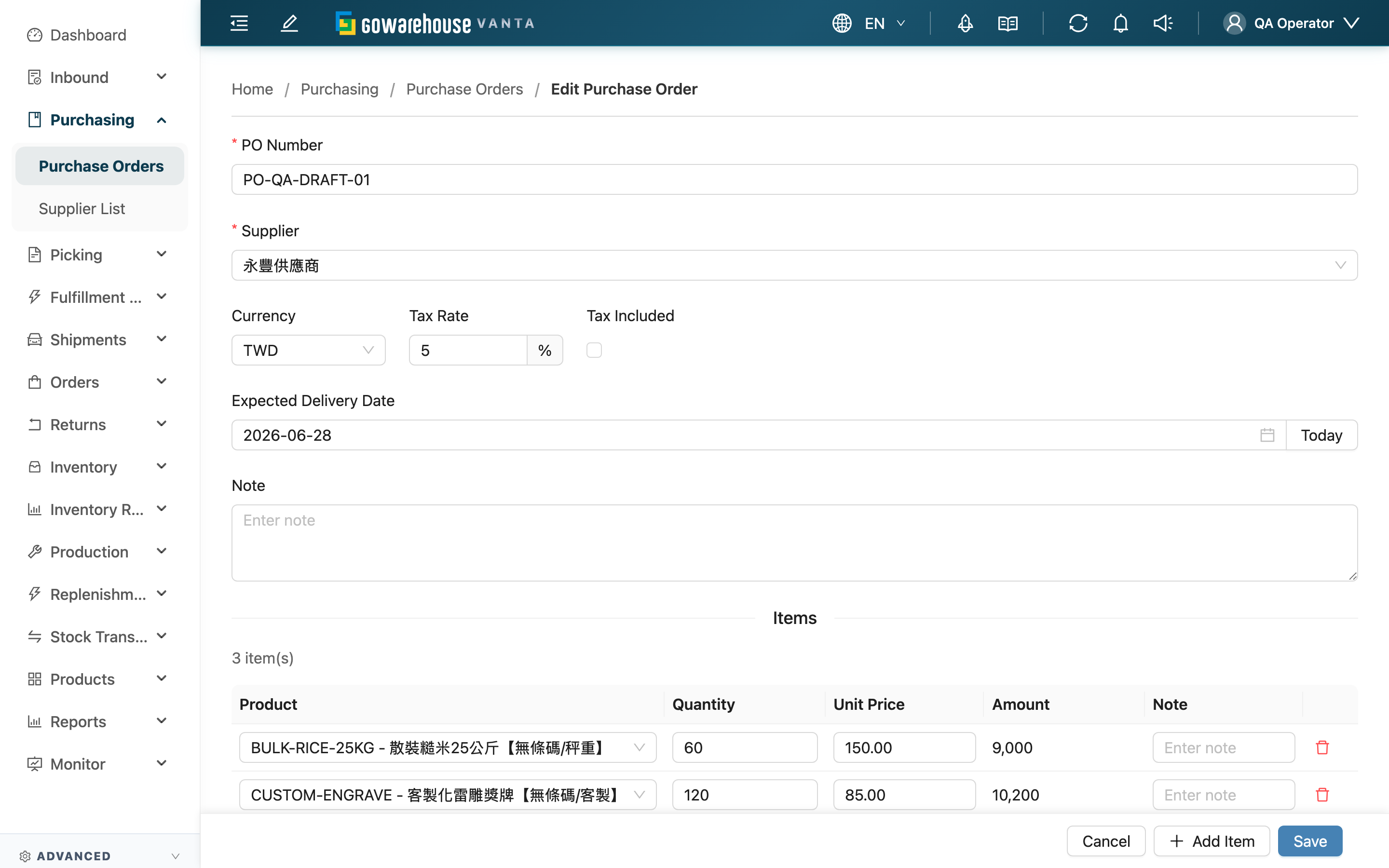Delete the BULK-RICE-25KG item row
Viewport: 1389px width, 868px height.
click(x=1322, y=747)
